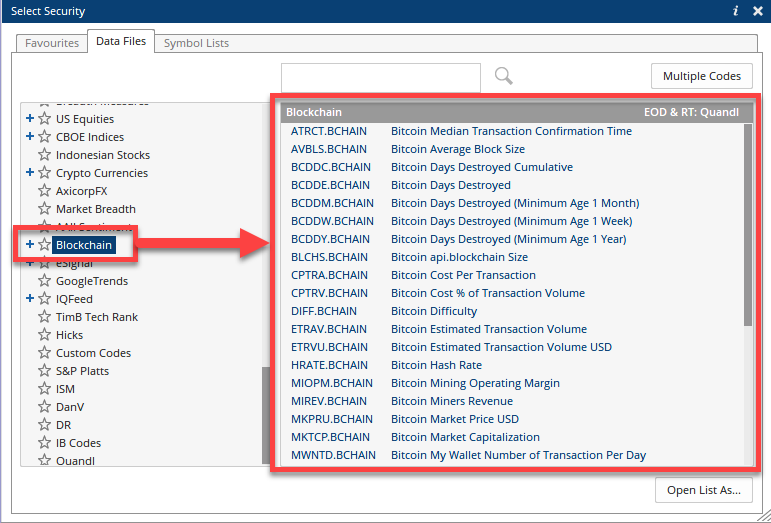
Task: Star the GoogleTrends data file
Action: click(44, 281)
